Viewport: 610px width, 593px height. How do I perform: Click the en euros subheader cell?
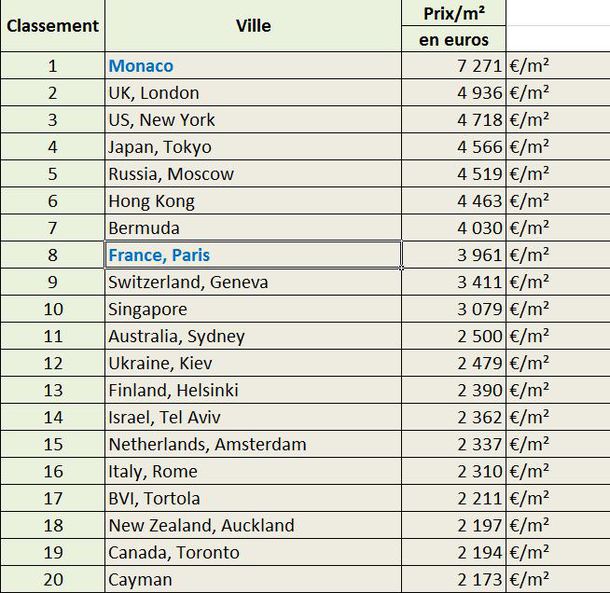point(454,39)
